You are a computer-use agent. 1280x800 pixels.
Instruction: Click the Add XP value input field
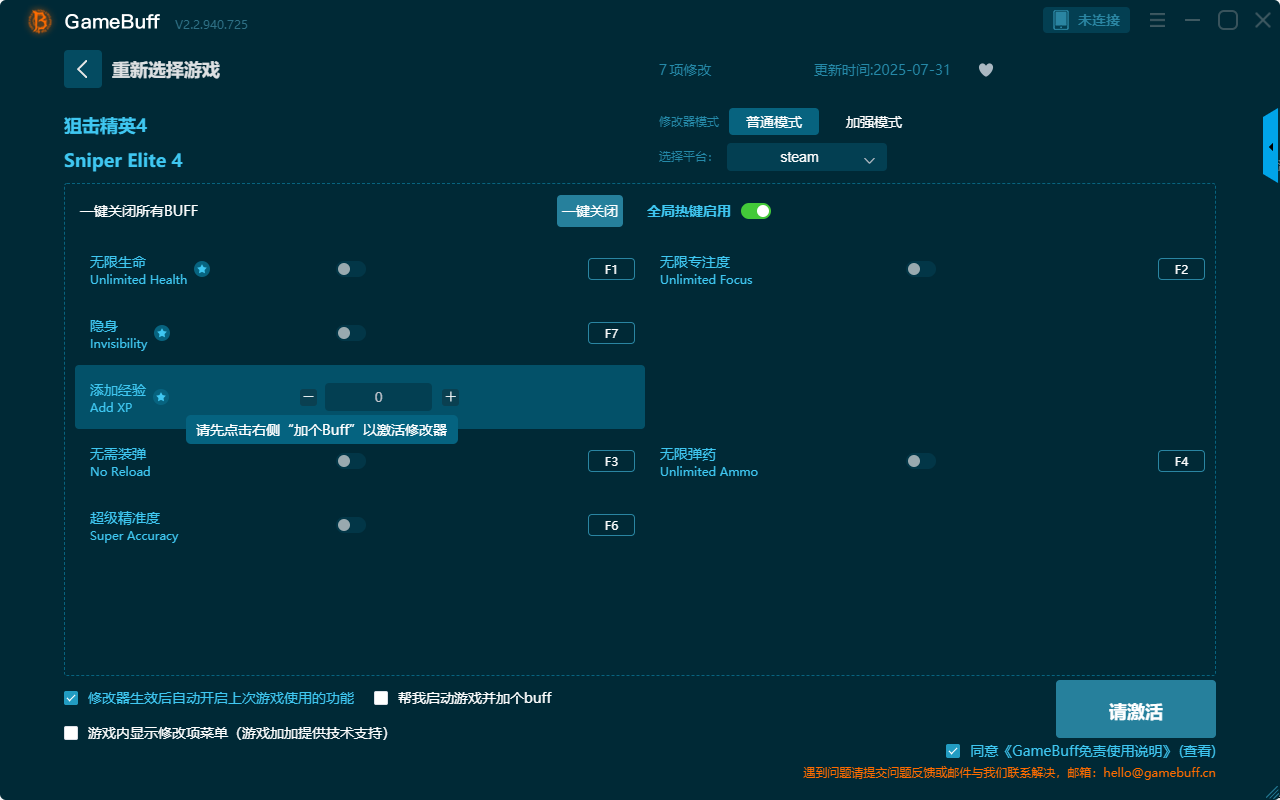379,397
